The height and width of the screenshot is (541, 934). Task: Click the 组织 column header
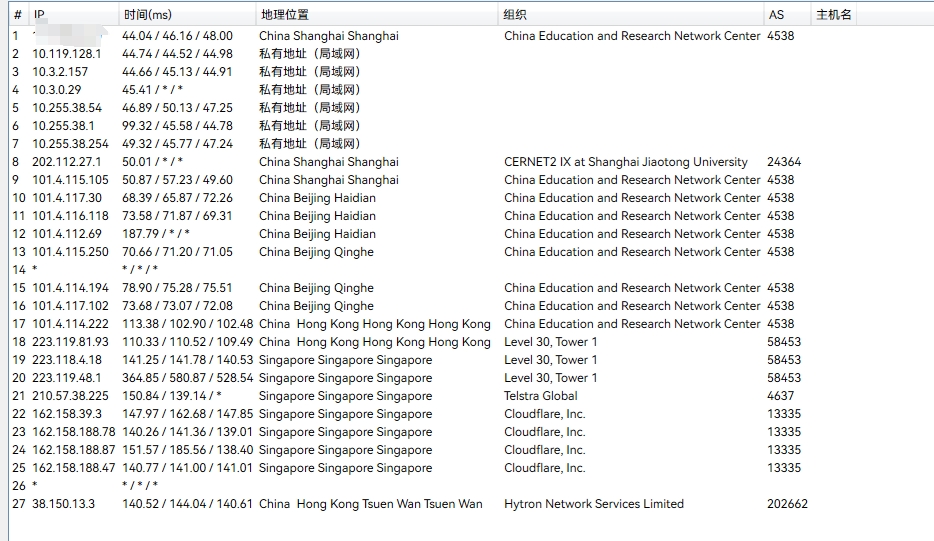pyautogui.click(x=515, y=15)
